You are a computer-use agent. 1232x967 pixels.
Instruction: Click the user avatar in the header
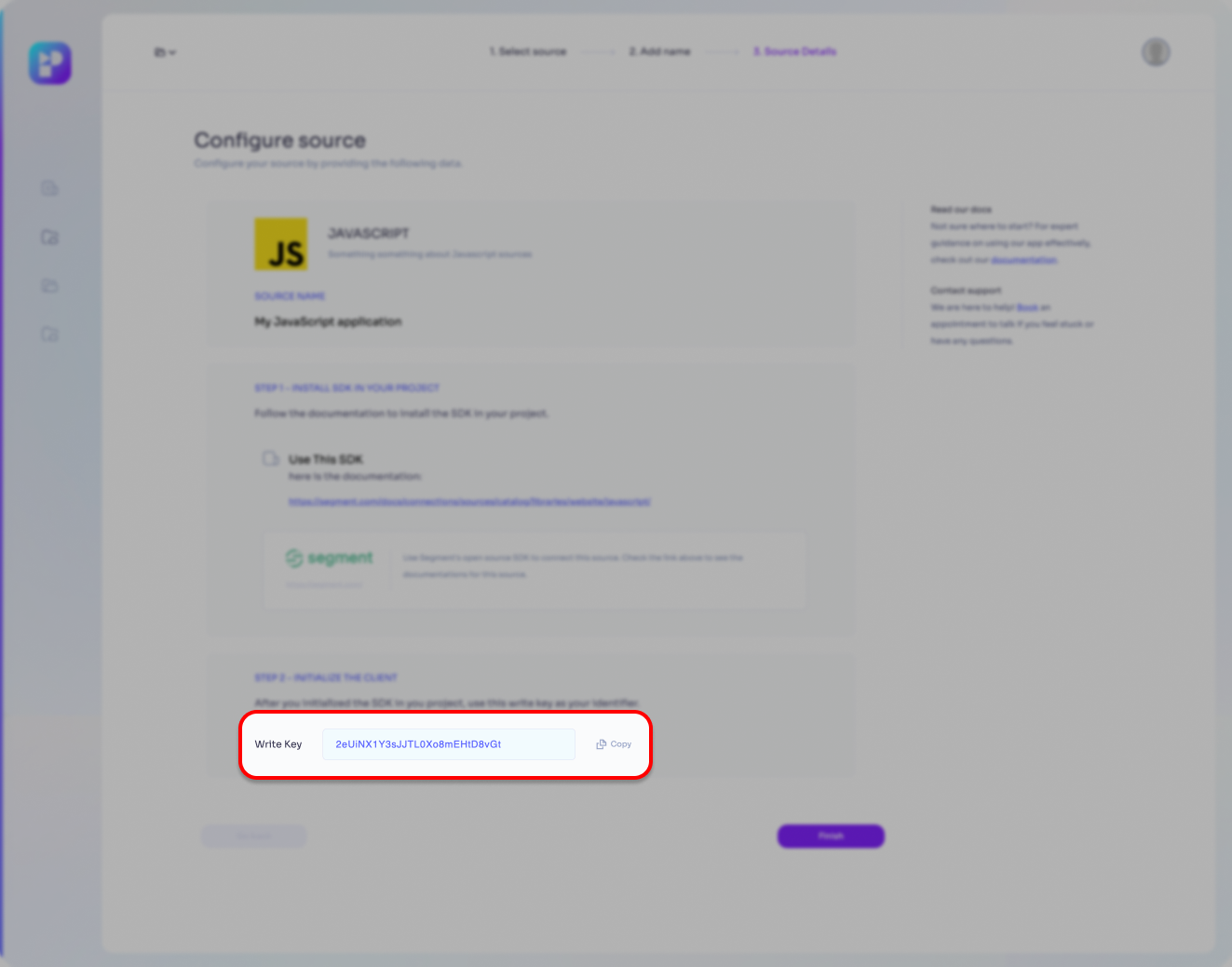pos(1156,52)
